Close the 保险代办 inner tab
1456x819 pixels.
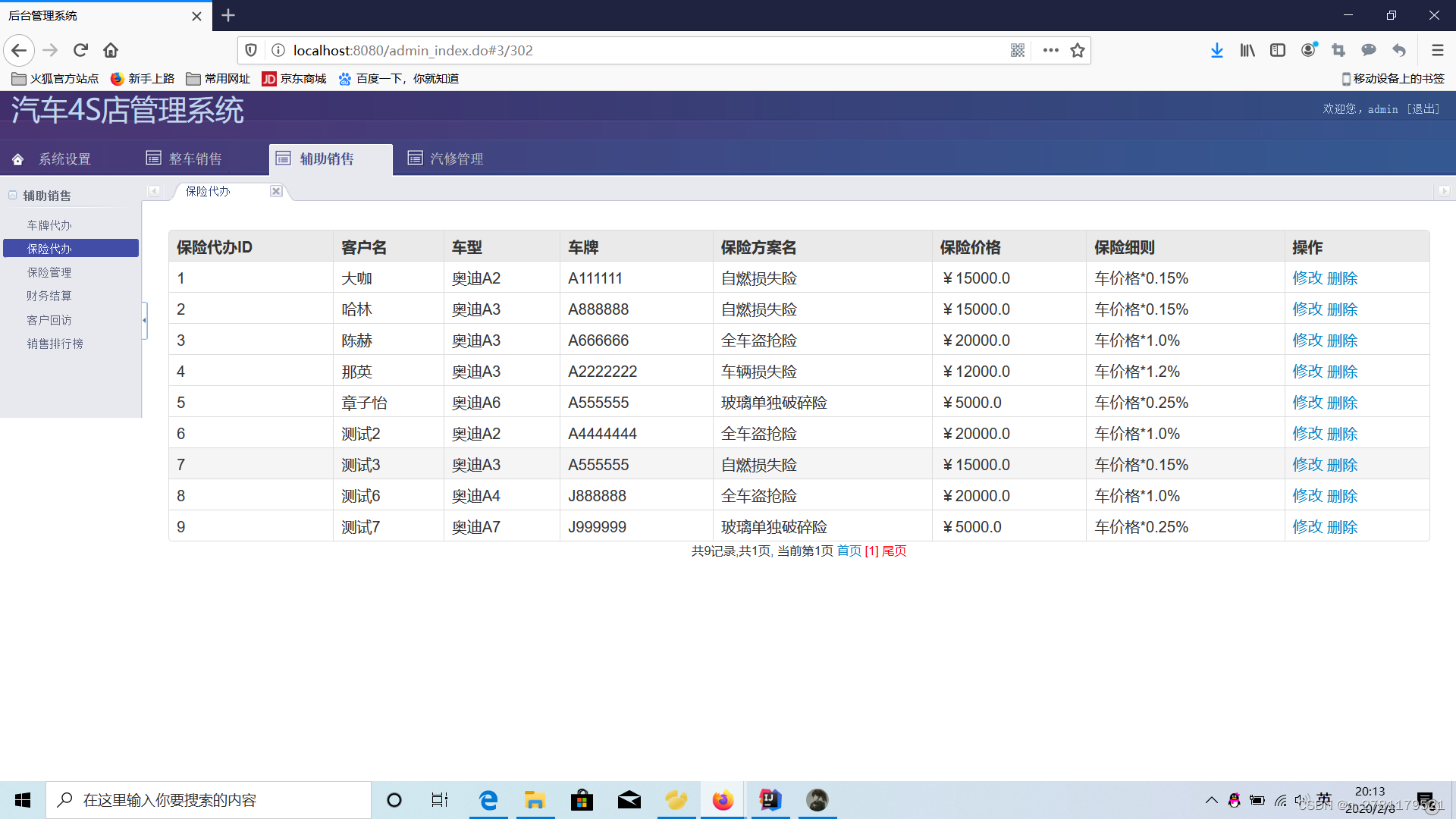coord(276,191)
